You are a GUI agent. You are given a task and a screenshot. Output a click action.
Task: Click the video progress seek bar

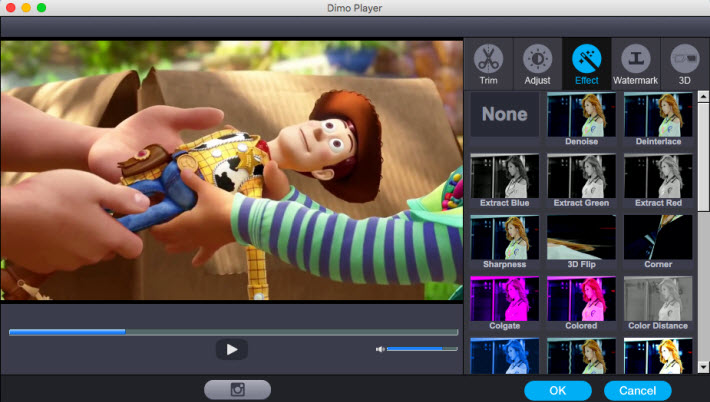coord(233,331)
